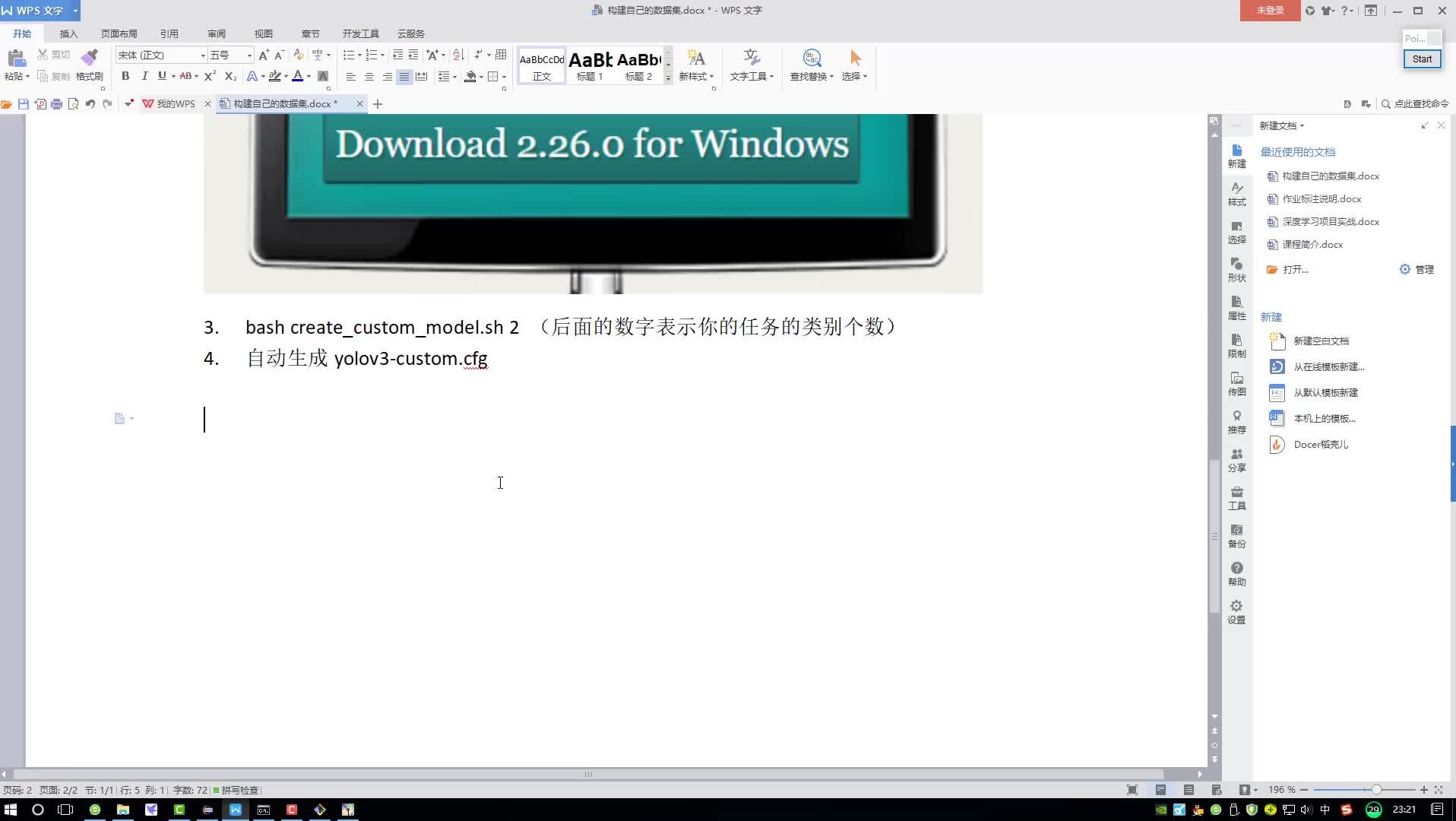Click the text highlight color swatch
The image size is (1456, 821).
tap(275, 76)
